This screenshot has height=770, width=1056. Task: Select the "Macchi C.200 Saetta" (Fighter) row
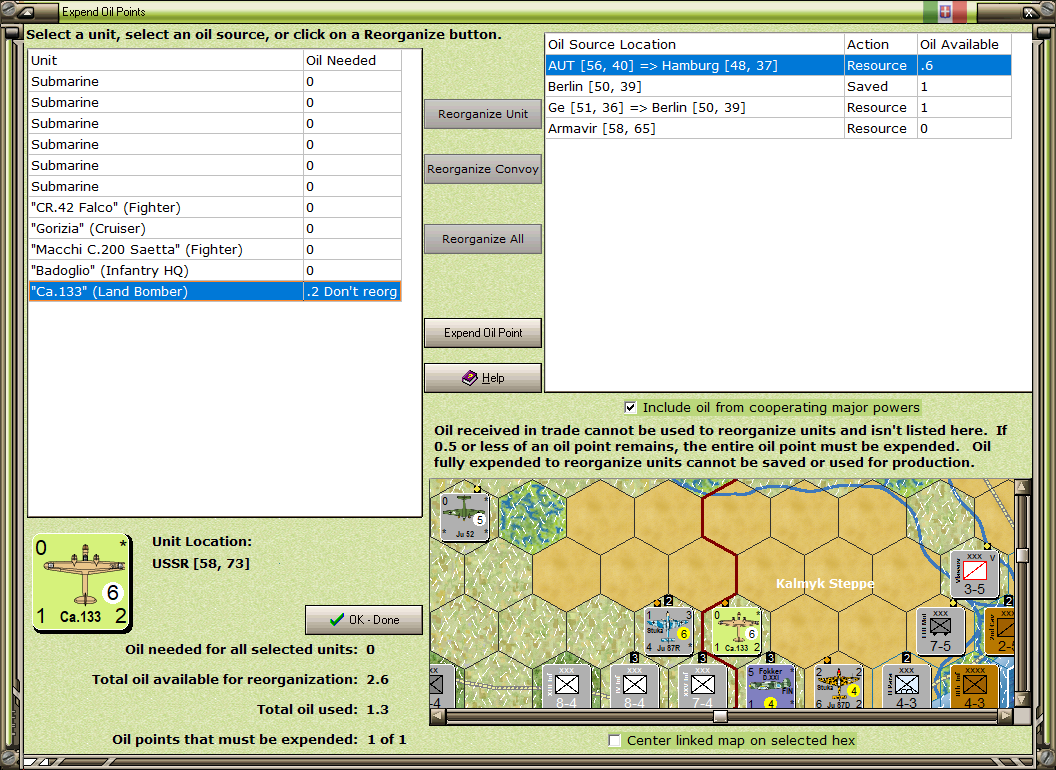(215, 249)
